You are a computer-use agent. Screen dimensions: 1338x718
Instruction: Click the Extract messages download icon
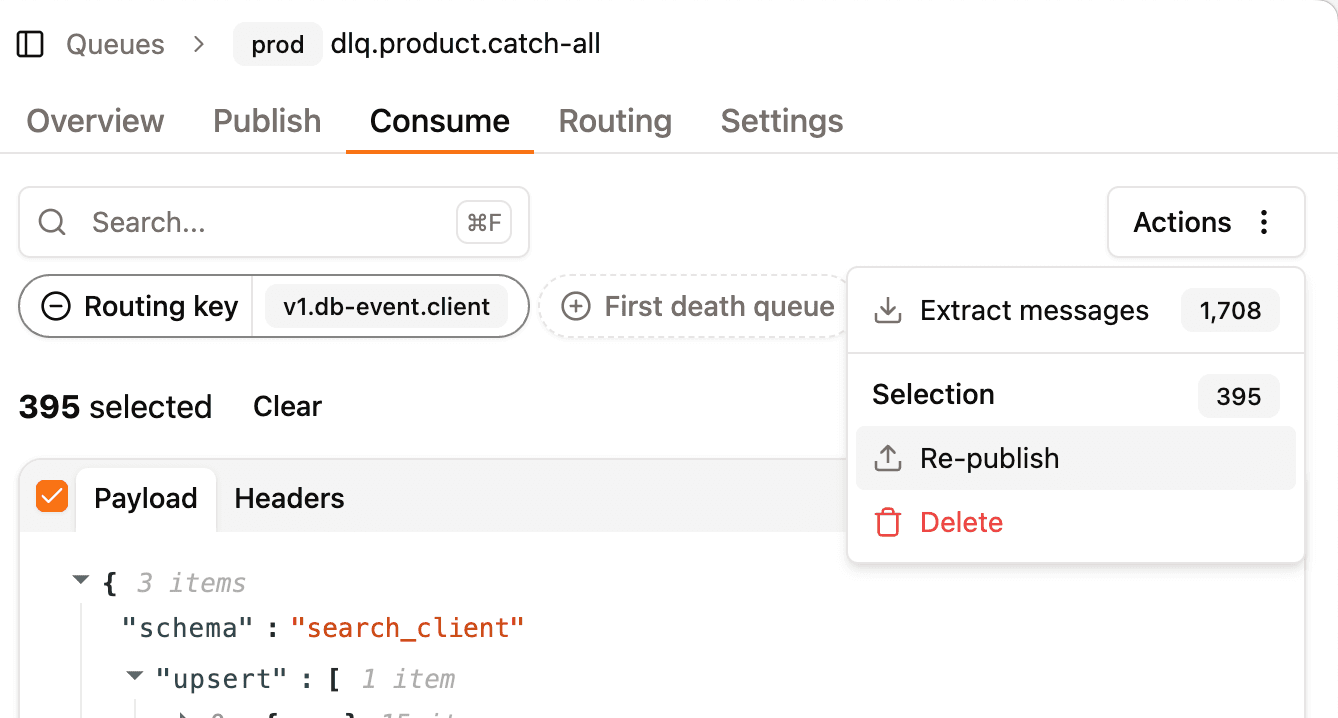point(887,311)
